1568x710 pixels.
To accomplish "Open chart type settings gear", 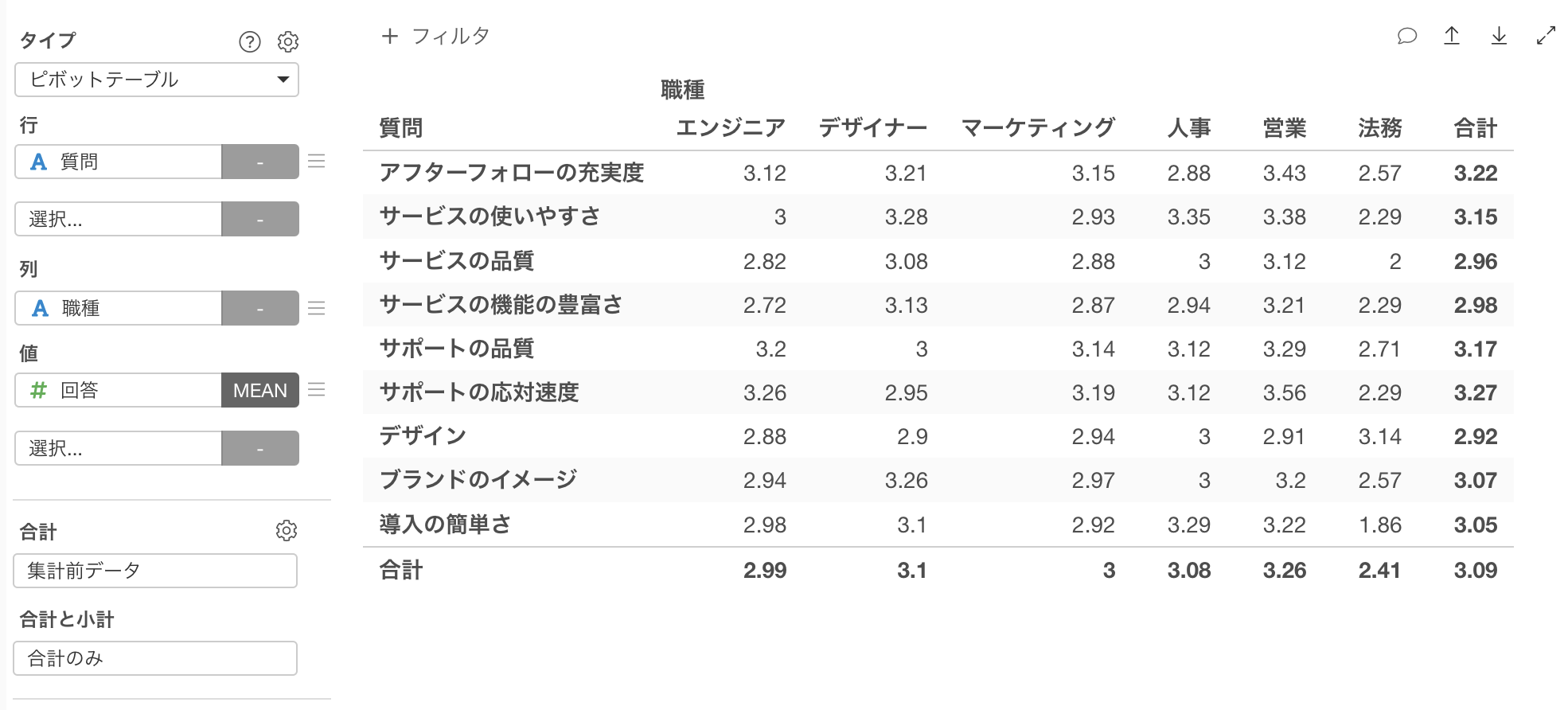I will coord(287,41).
